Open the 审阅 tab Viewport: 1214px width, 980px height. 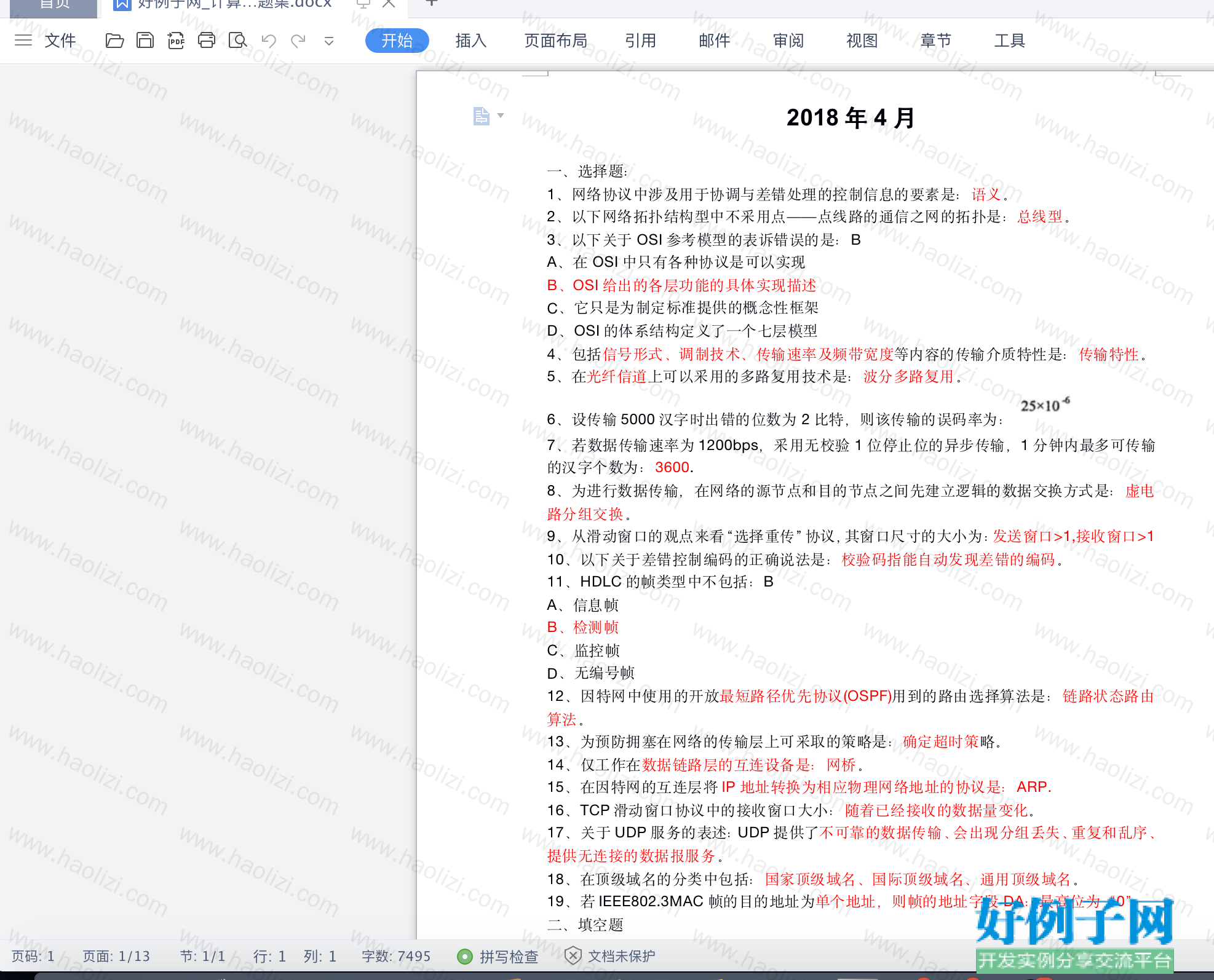tap(788, 41)
